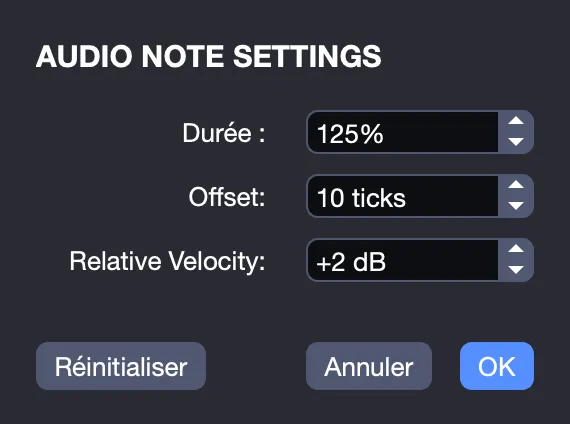Click the Offset label text

[x=227, y=197]
